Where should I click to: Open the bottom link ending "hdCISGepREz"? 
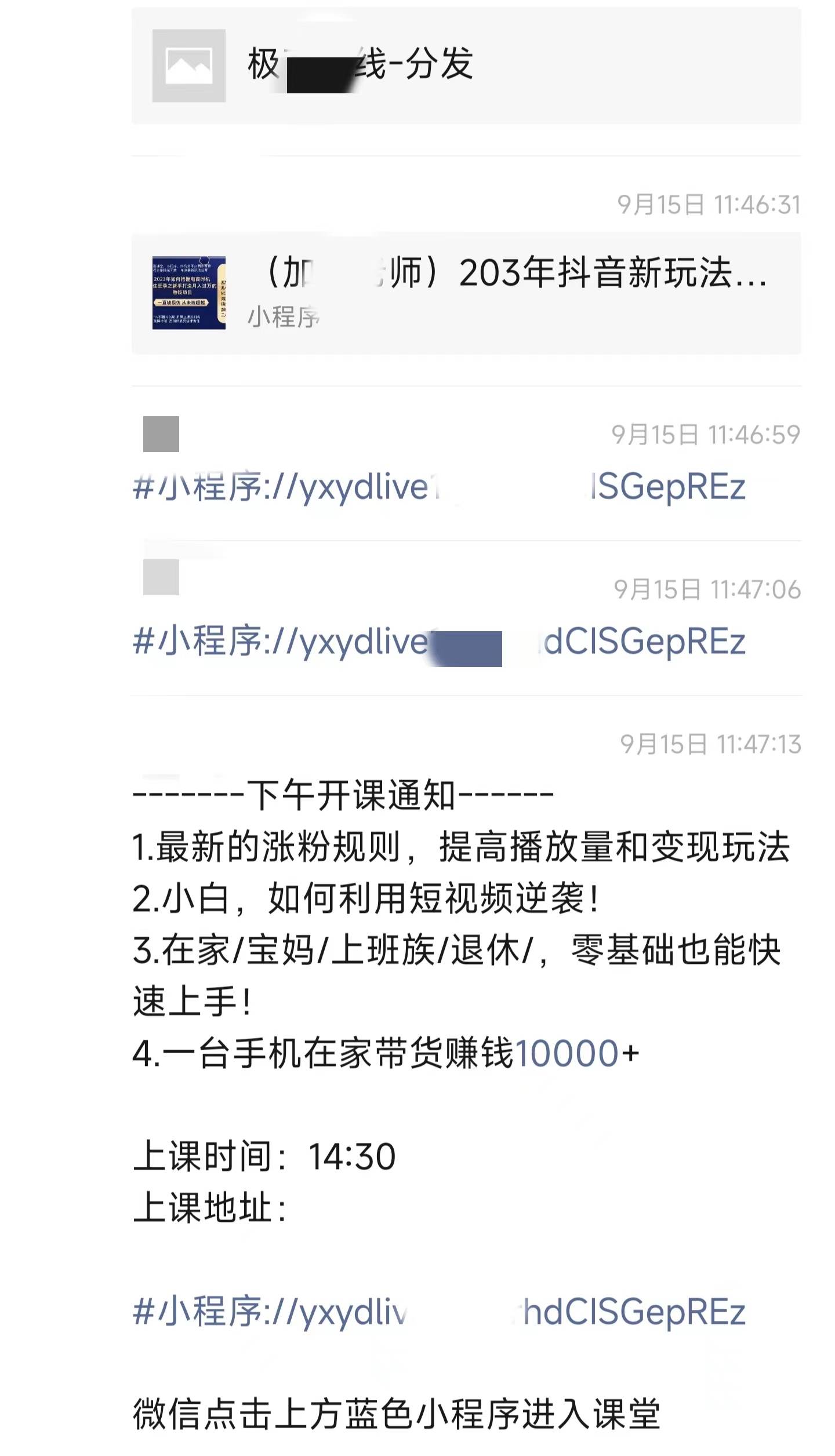(x=439, y=1312)
